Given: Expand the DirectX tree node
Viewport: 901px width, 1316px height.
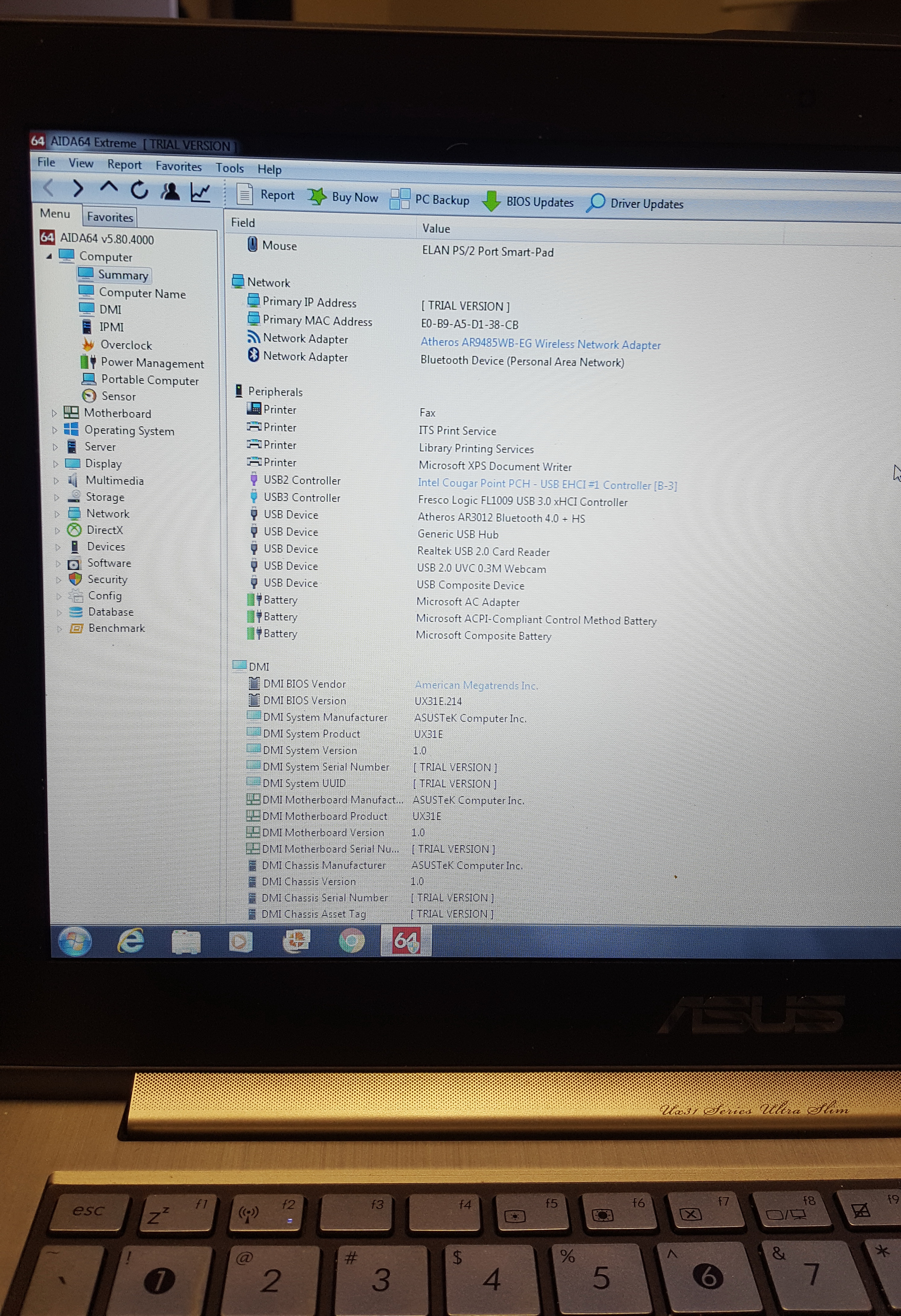Looking at the screenshot, I should pos(58,530).
